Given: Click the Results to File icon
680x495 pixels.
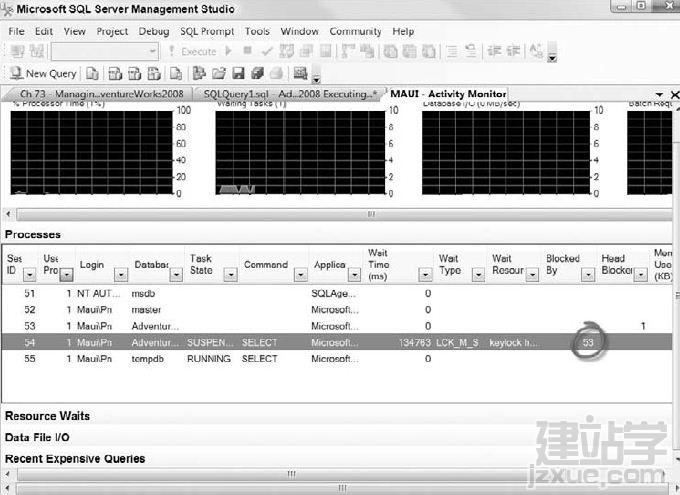Looking at the screenshot, I should 428,51.
